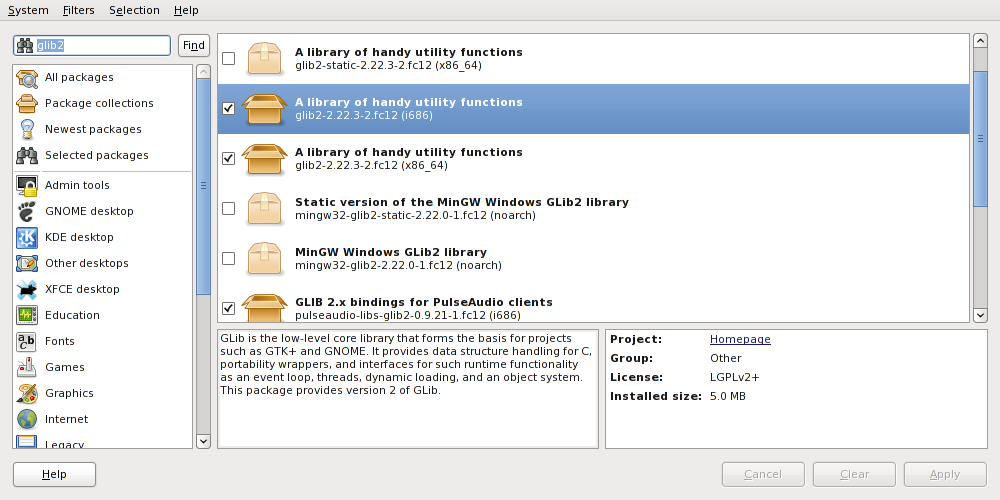Viewport: 1000px width, 500px height.
Task: Click the XFCE desktop icon
Action: 27,289
